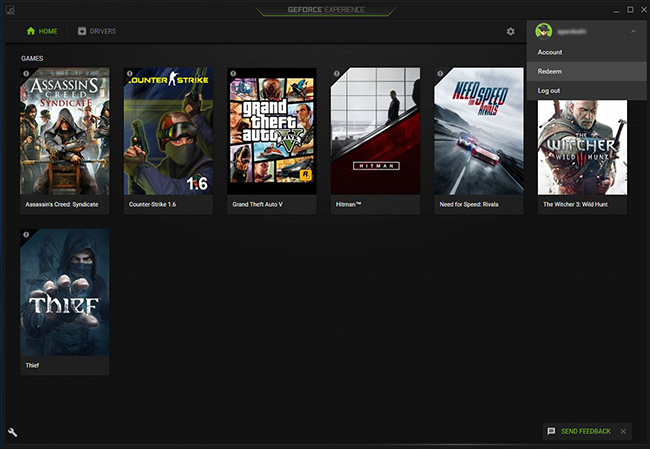Select Log out from the menu
This screenshot has height=450, width=650.
[x=550, y=91]
